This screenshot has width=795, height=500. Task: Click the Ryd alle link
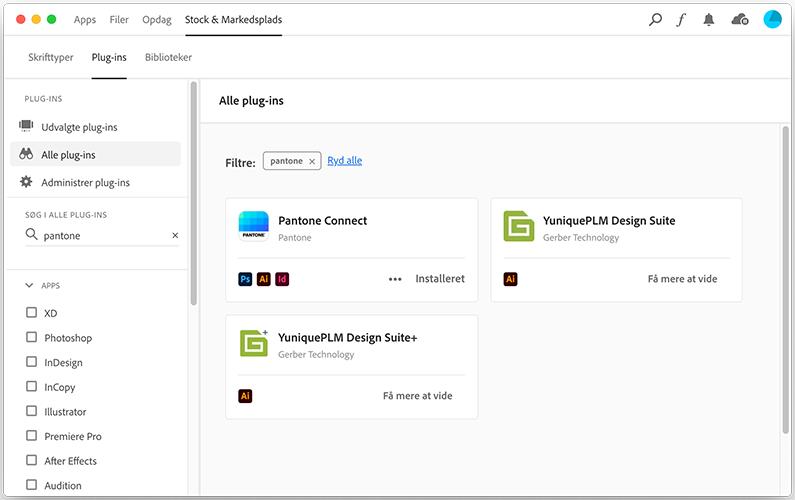coord(345,161)
